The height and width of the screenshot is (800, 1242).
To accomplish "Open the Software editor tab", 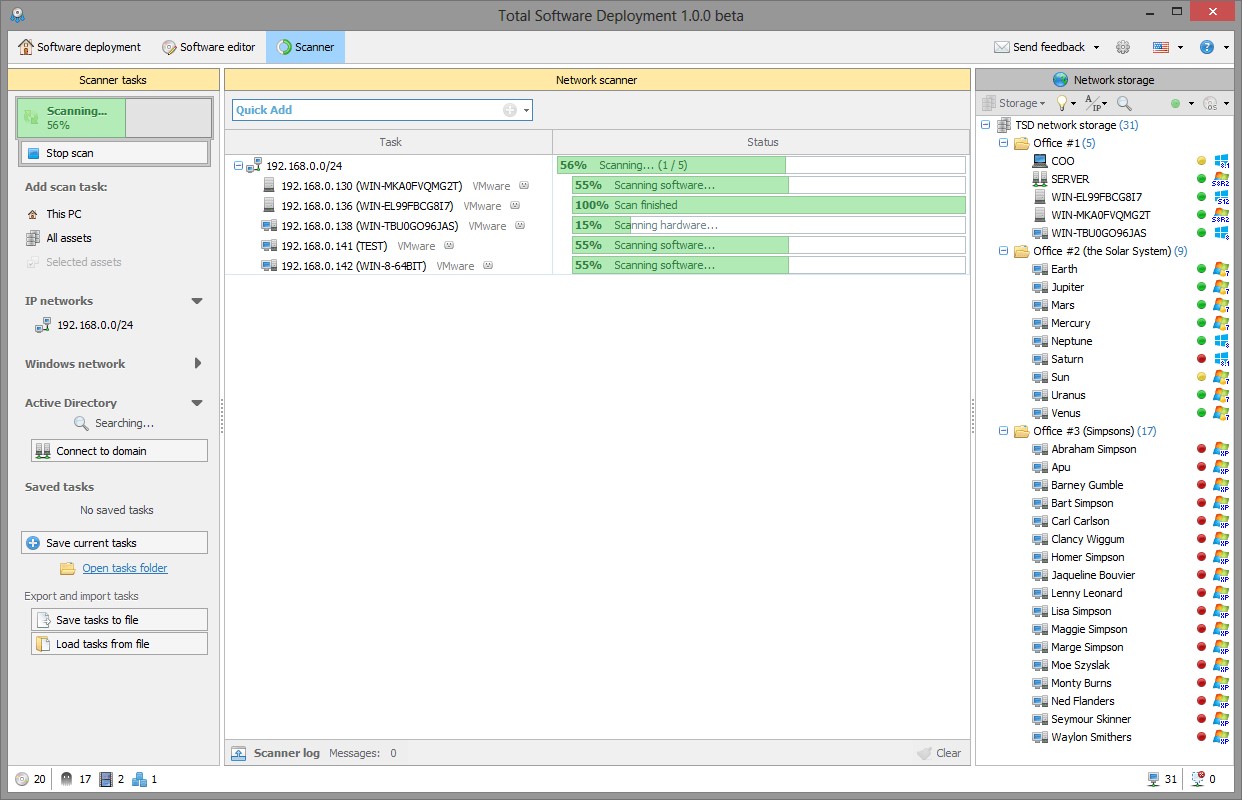I will click(x=208, y=47).
